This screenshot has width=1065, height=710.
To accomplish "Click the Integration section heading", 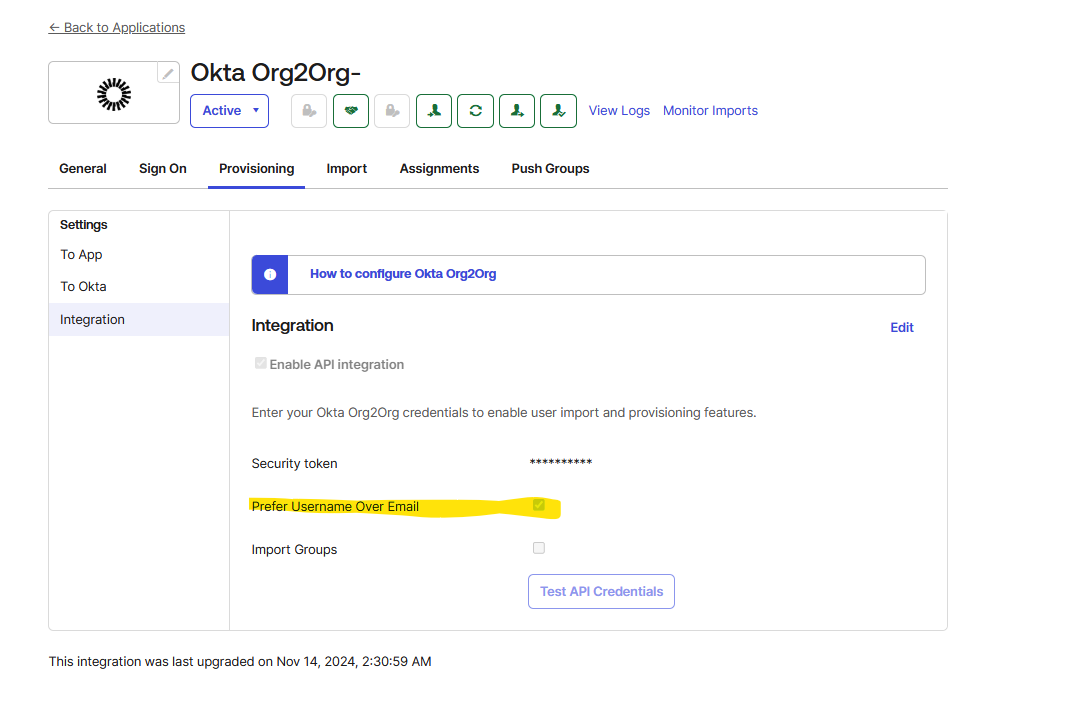I will [292, 325].
